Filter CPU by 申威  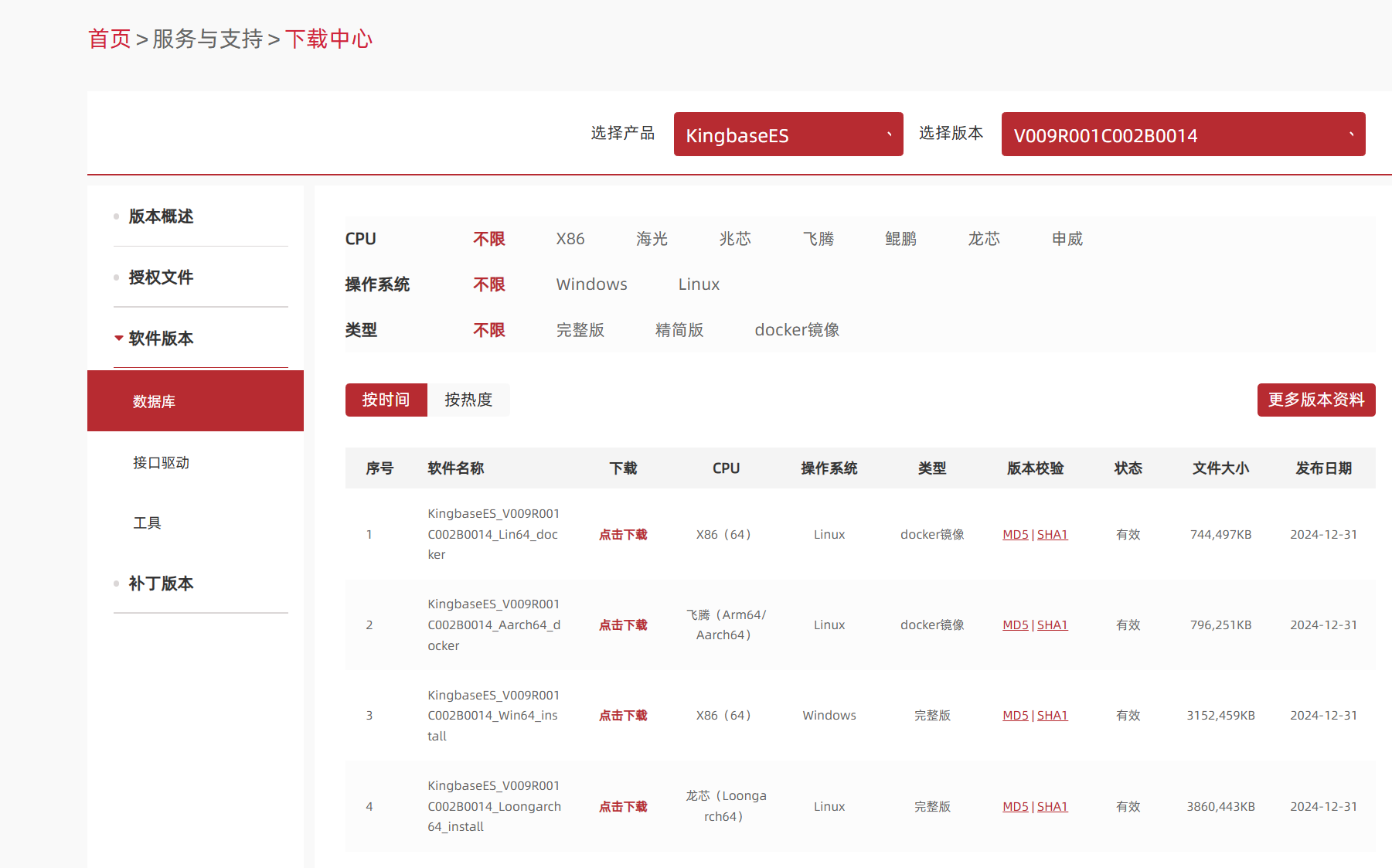click(1067, 239)
